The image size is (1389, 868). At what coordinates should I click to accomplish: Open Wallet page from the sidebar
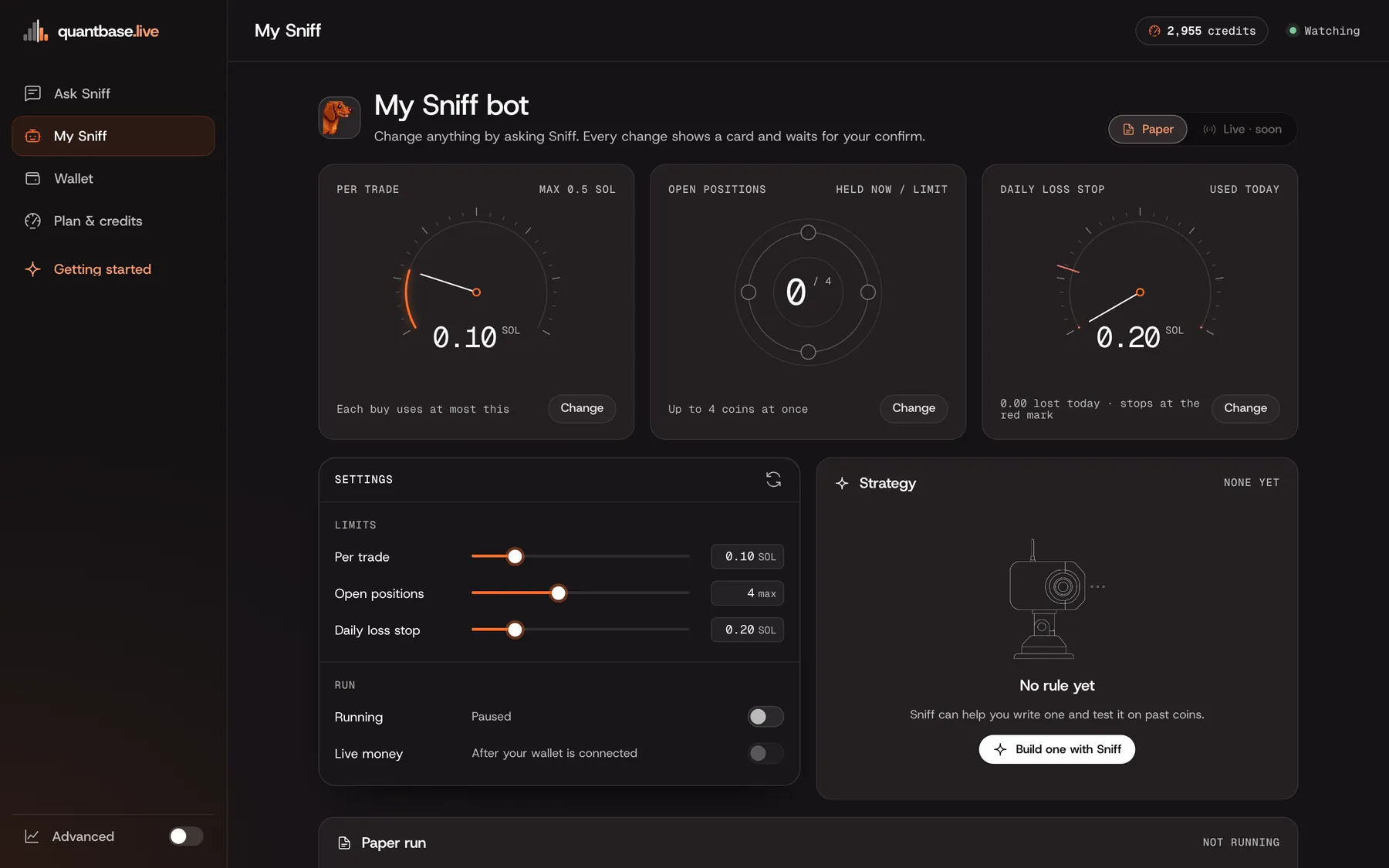(113, 178)
